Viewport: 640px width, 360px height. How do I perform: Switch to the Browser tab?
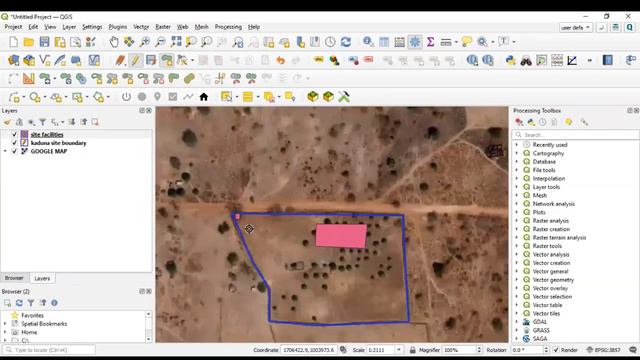coord(15,278)
